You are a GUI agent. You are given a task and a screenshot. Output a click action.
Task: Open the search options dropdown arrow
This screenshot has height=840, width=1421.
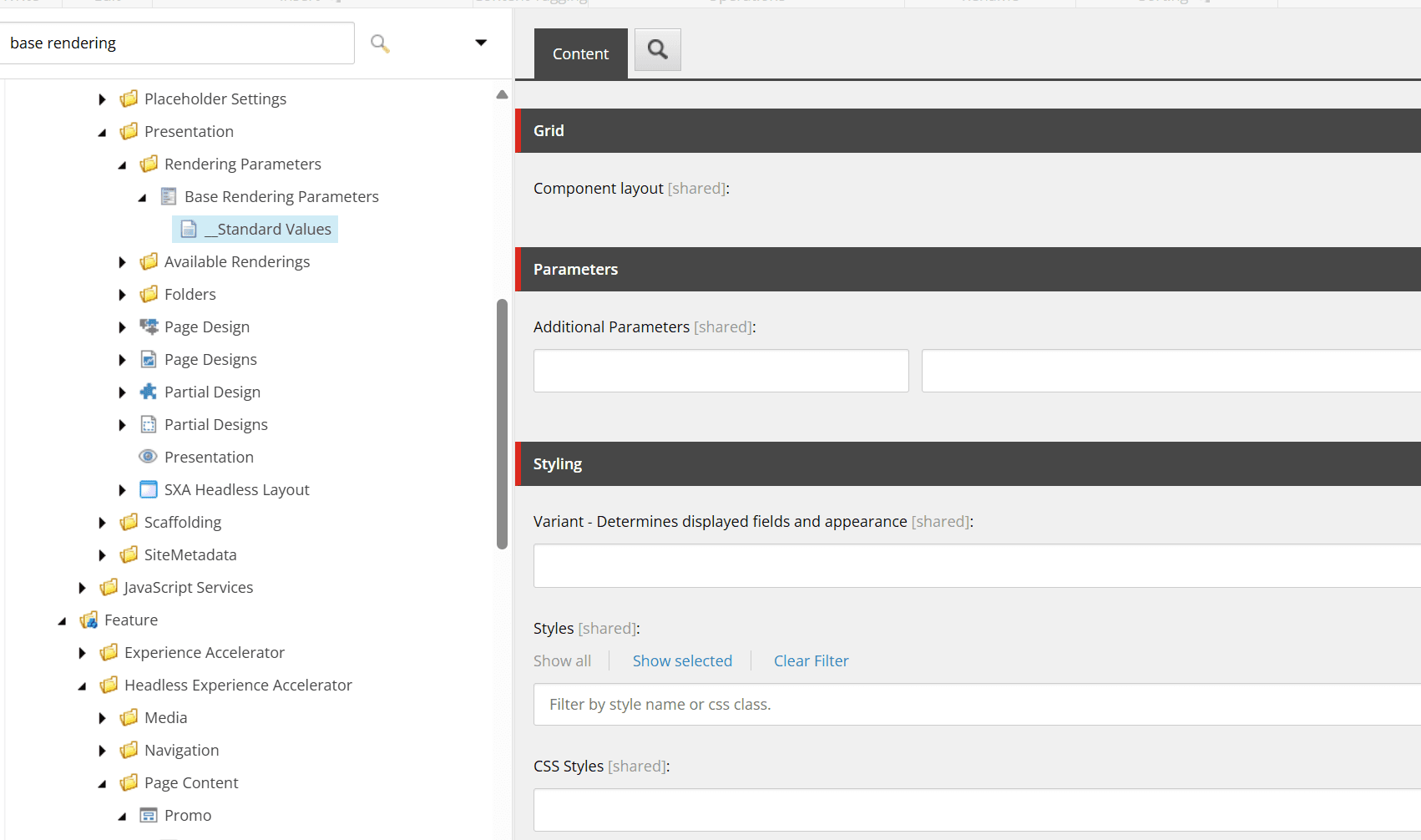pyautogui.click(x=481, y=43)
